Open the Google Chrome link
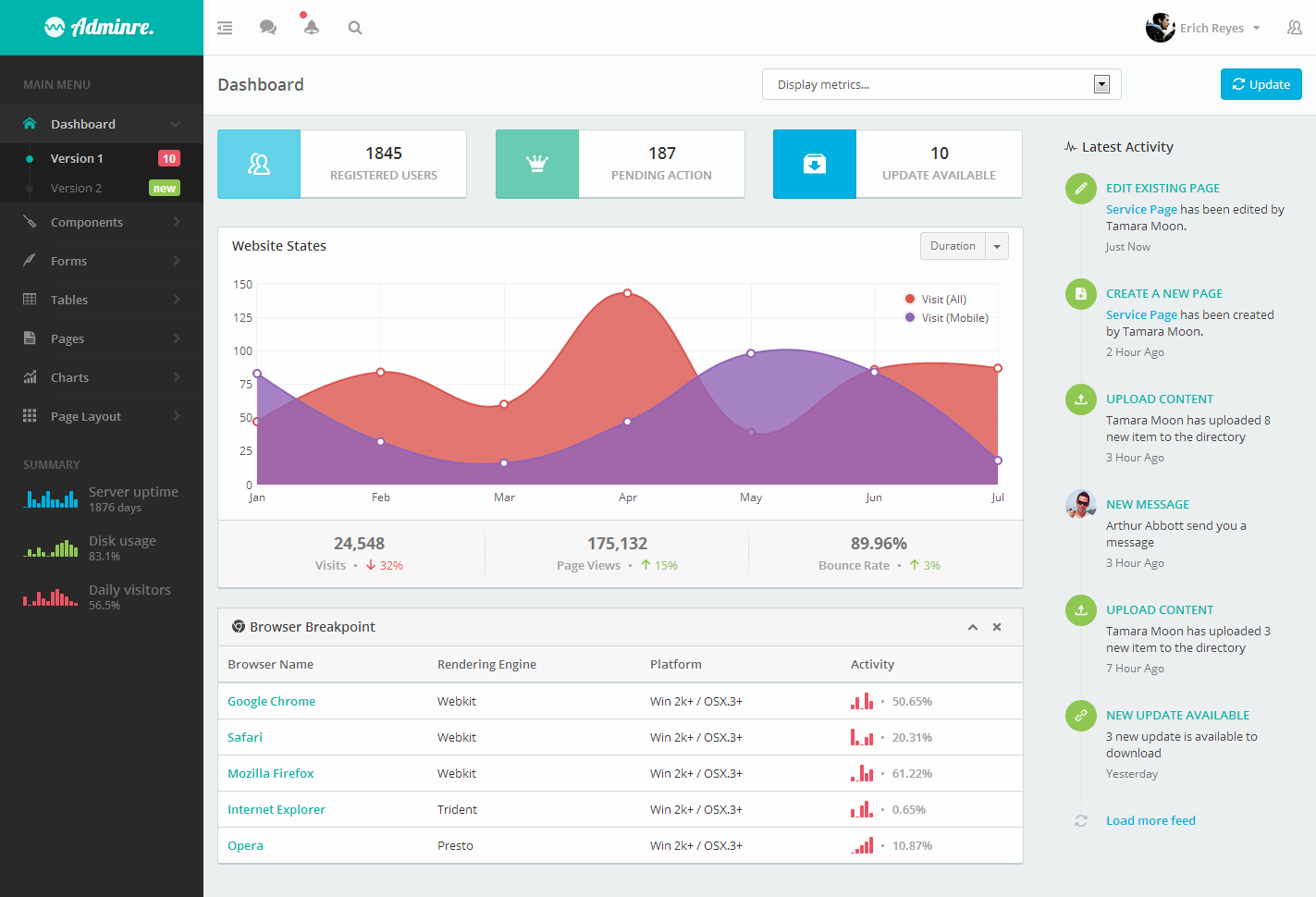Image resolution: width=1316 pixels, height=897 pixels. (x=272, y=701)
